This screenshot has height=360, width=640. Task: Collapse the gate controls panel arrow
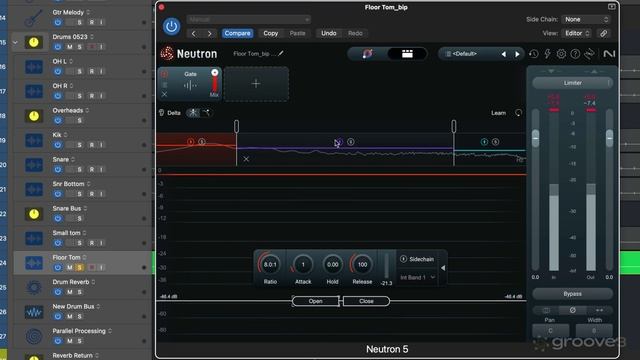click(x=443, y=268)
